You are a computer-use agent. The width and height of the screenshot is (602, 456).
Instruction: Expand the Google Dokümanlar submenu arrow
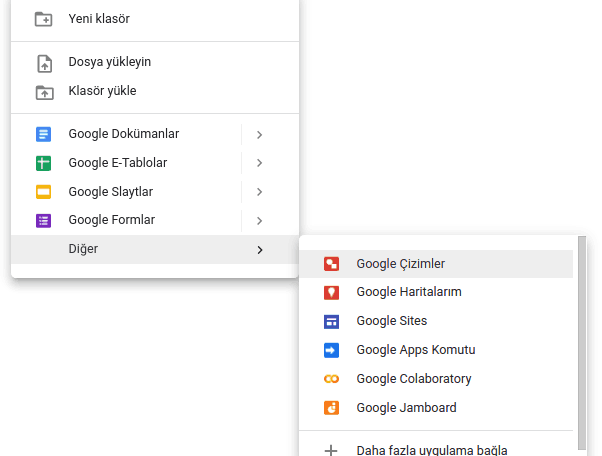[x=260, y=135]
